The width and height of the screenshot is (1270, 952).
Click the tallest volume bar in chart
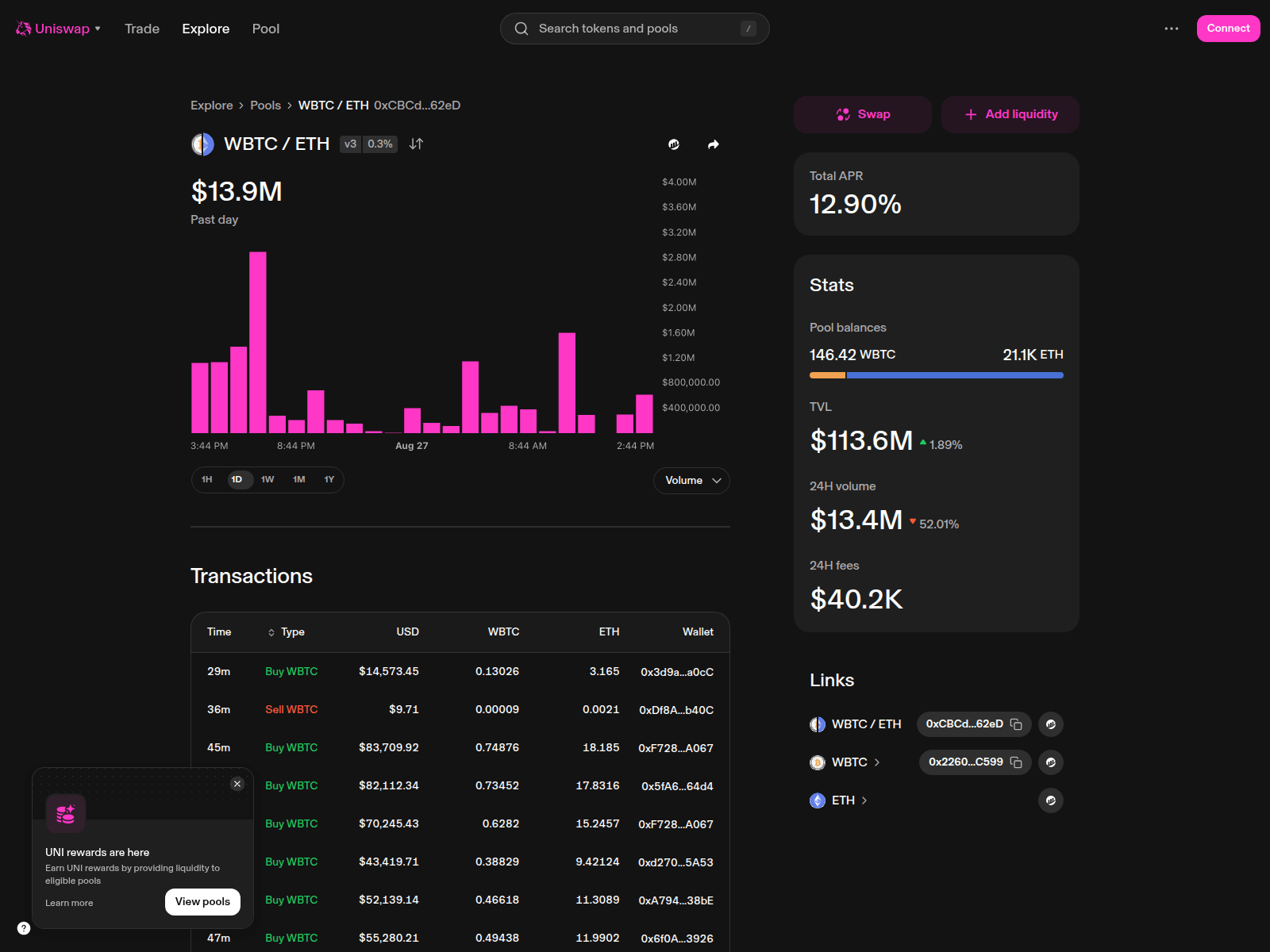pos(258,343)
